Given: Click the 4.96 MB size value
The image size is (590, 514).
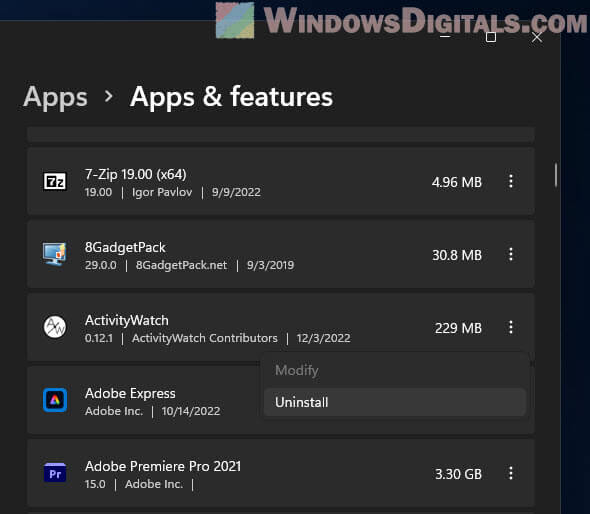Looking at the screenshot, I should pos(457,182).
